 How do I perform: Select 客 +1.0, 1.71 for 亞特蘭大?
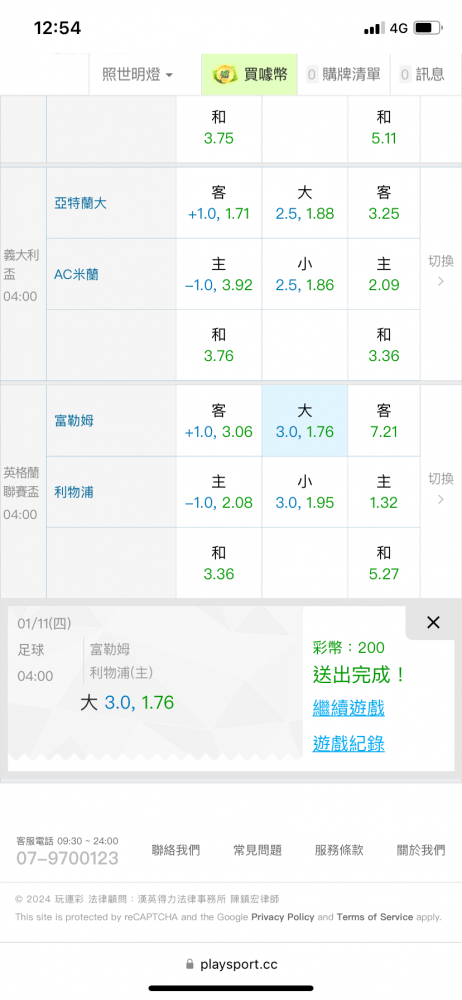click(x=219, y=203)
